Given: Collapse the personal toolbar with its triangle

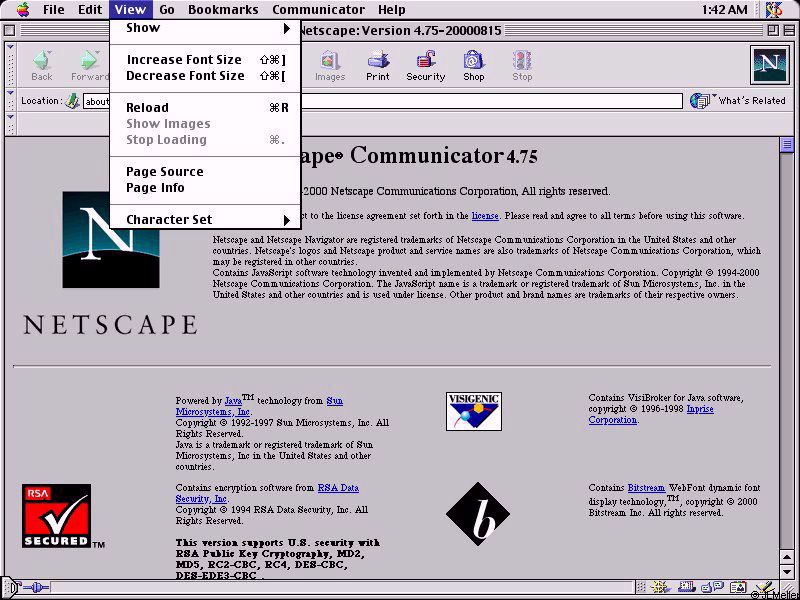Looking at the screenshot, I should (x=10, y=117).
